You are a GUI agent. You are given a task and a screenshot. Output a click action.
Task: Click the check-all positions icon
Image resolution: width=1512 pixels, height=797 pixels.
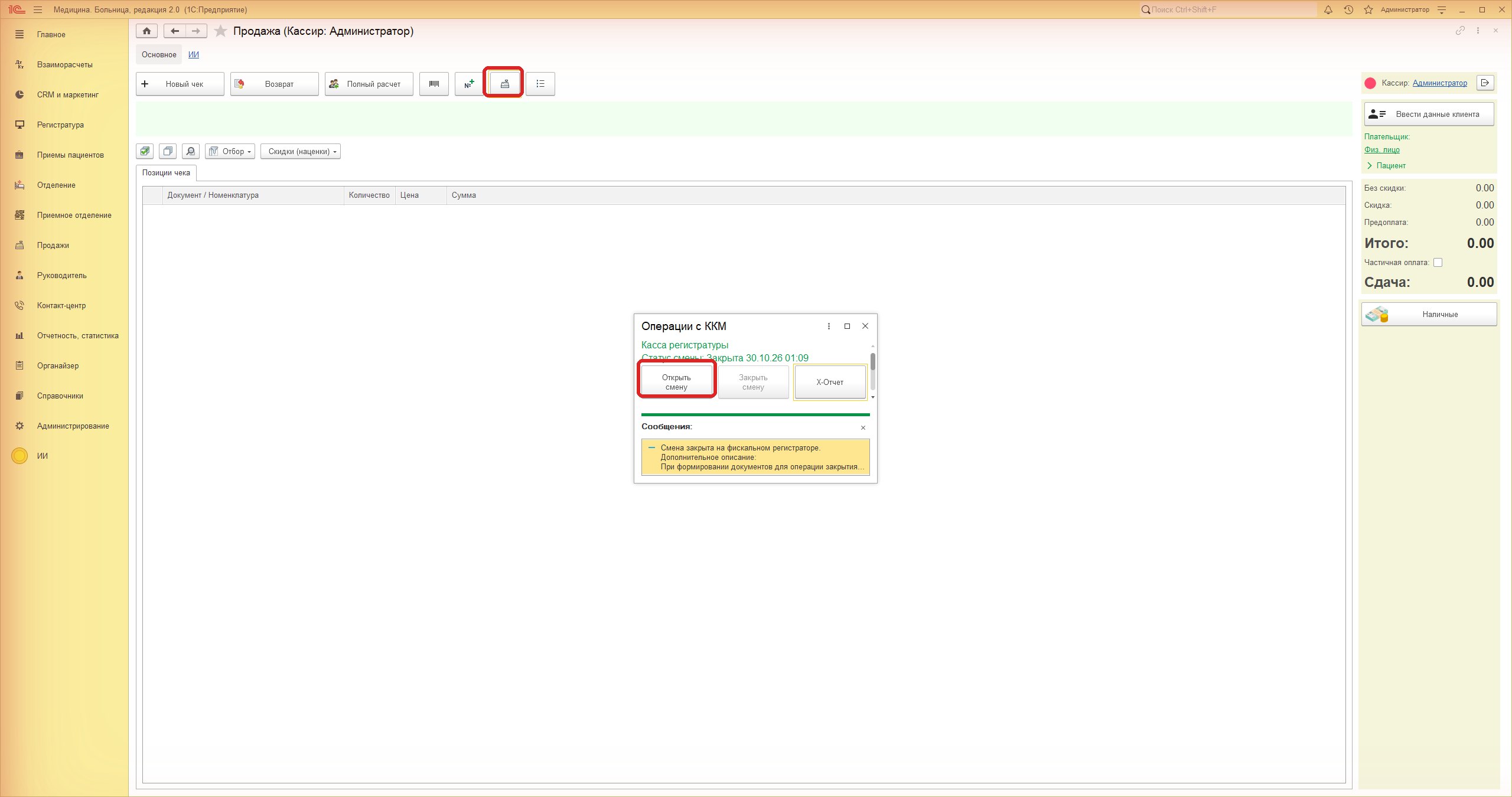tap(145, 152)
